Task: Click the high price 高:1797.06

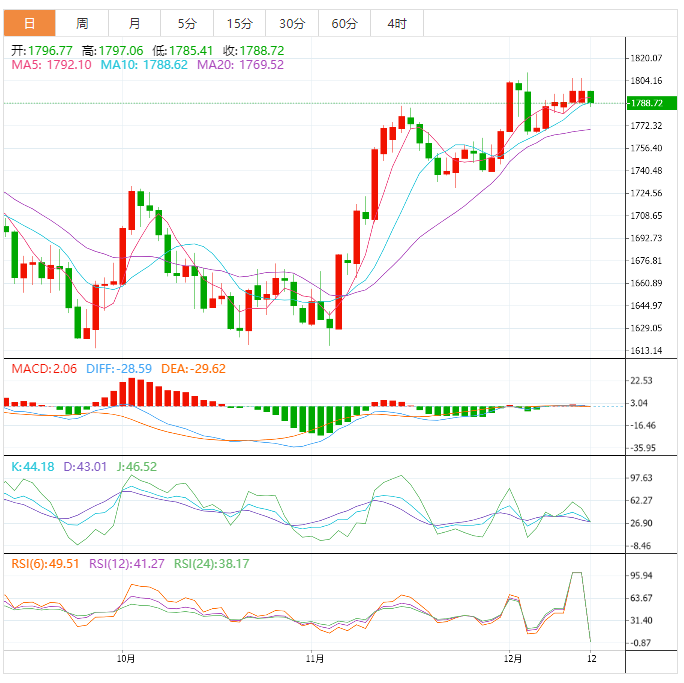Action: (113, 51)
